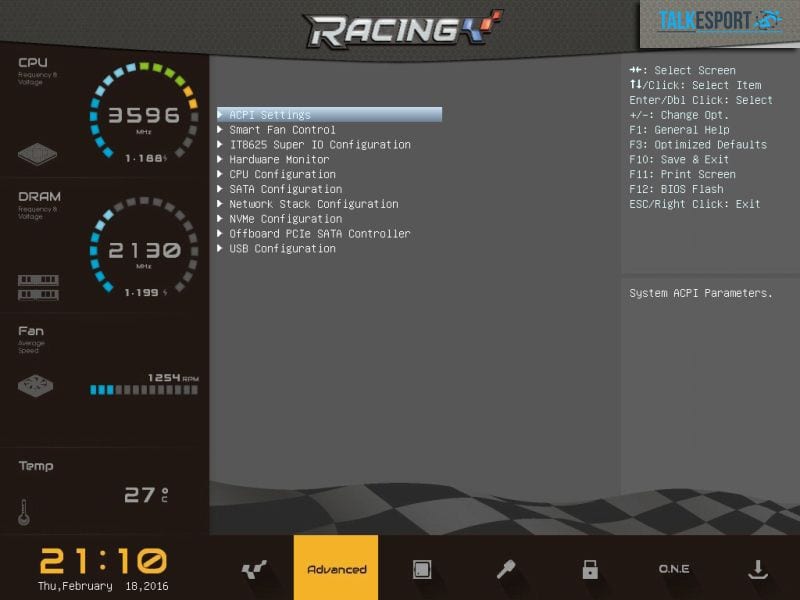Viewport: 800px width, 600px height.
Task: Select the Advanced tab
Action: click(336, 569)
